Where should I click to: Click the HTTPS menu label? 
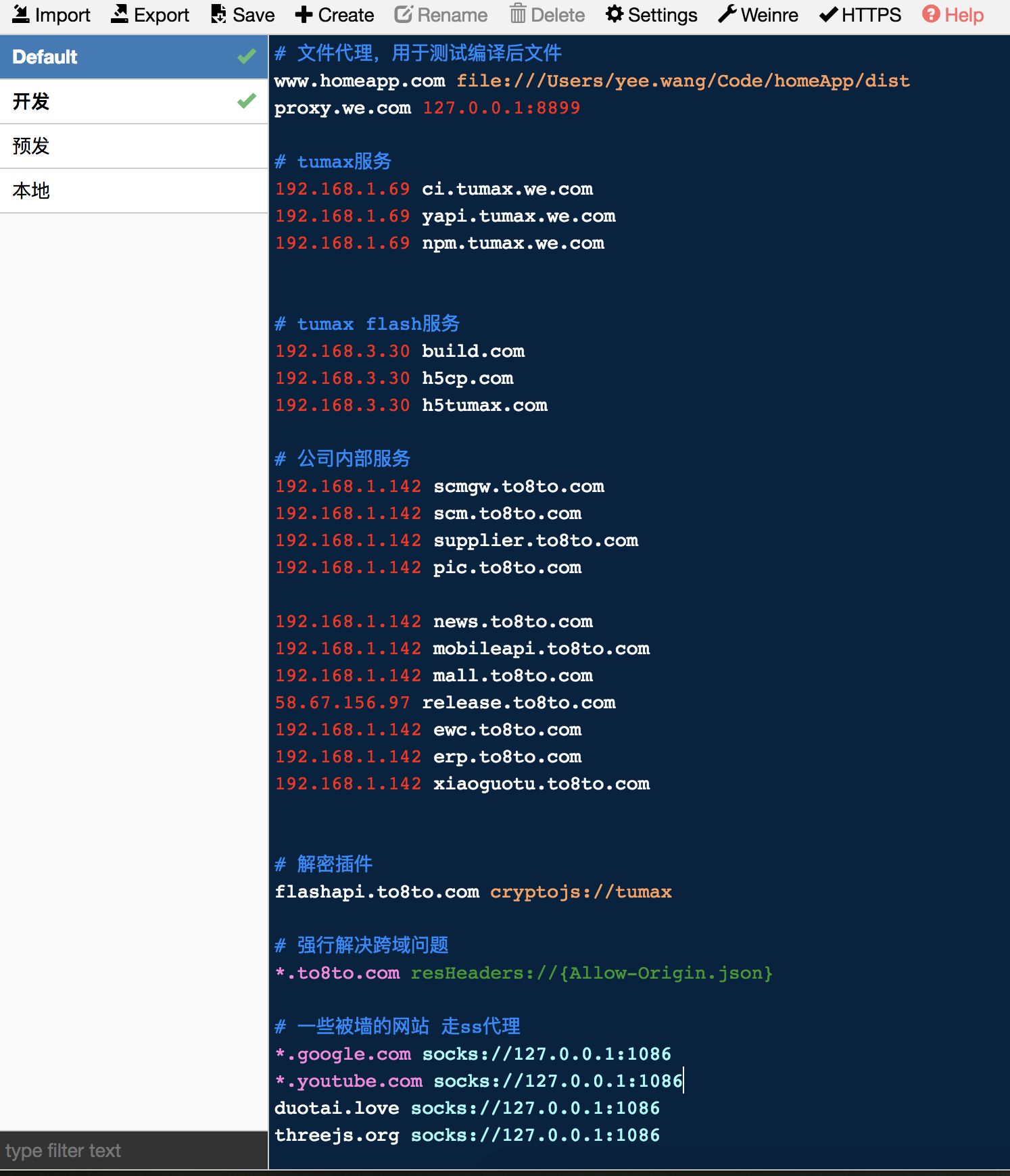point(871,15)
